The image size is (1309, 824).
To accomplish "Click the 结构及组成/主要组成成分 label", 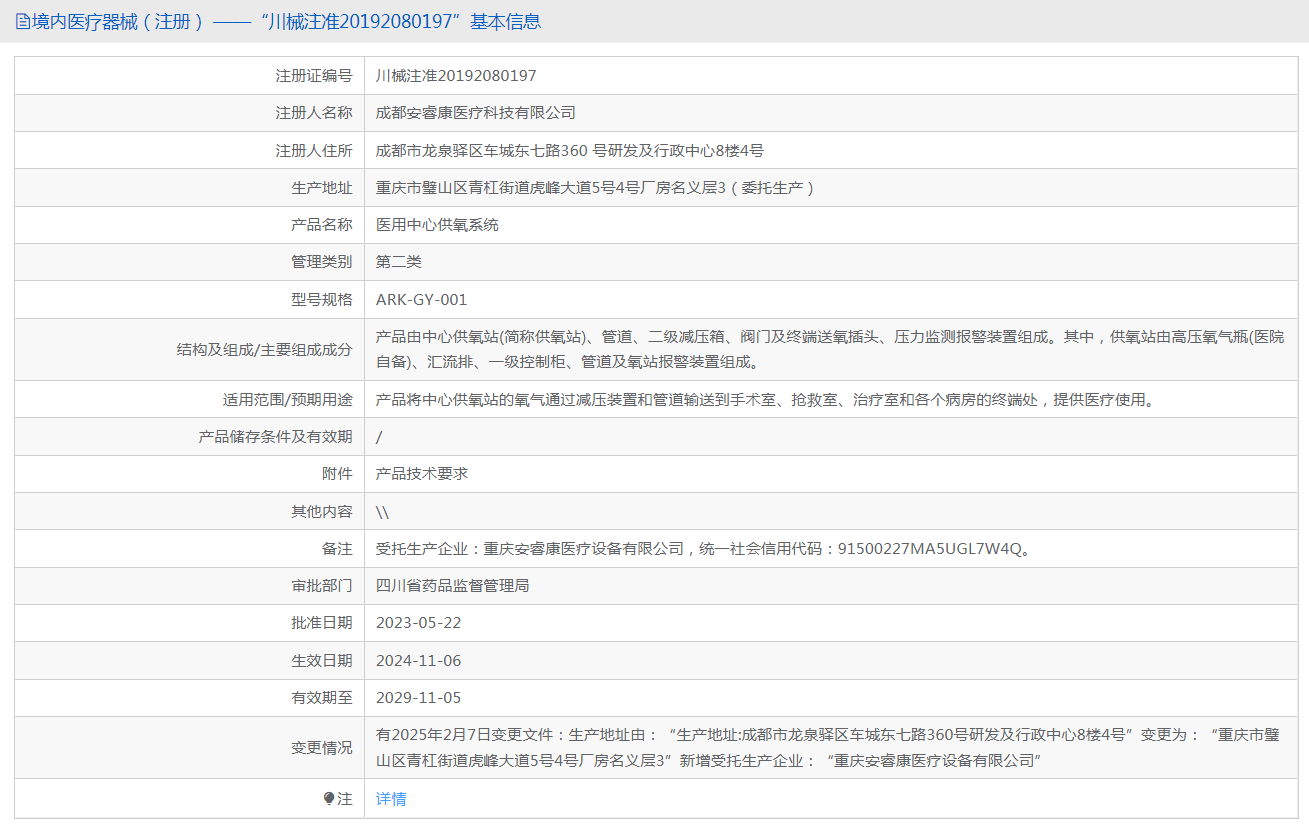I will pos(264,349).
